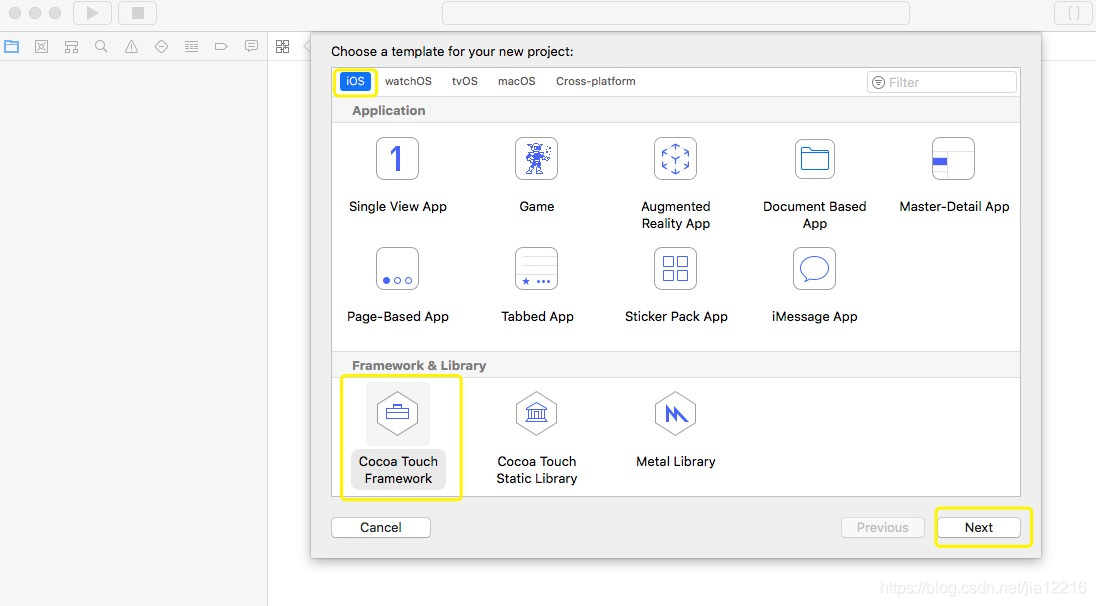This screenshot has width=1096, height=606.
Task: Open the Find navigator magnifier icon
Action: [x=101, y=47]
